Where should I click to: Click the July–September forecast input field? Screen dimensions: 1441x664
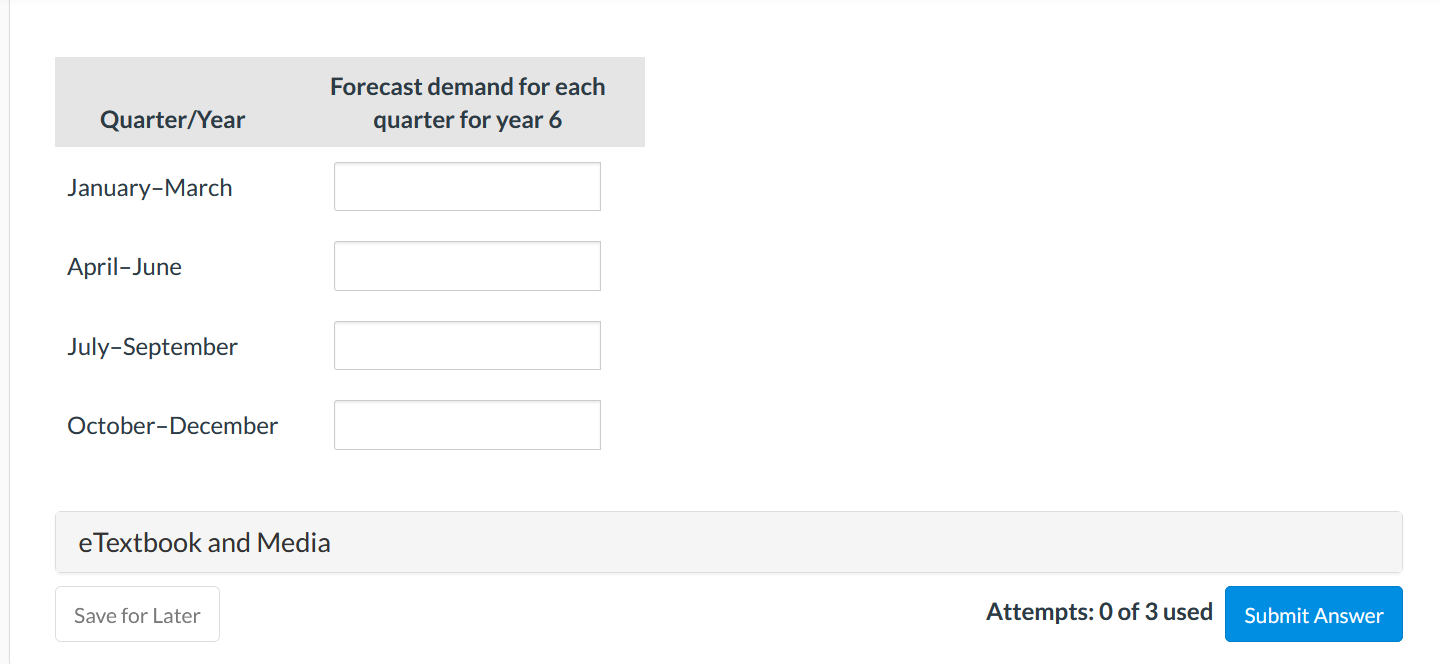[467, 346]
